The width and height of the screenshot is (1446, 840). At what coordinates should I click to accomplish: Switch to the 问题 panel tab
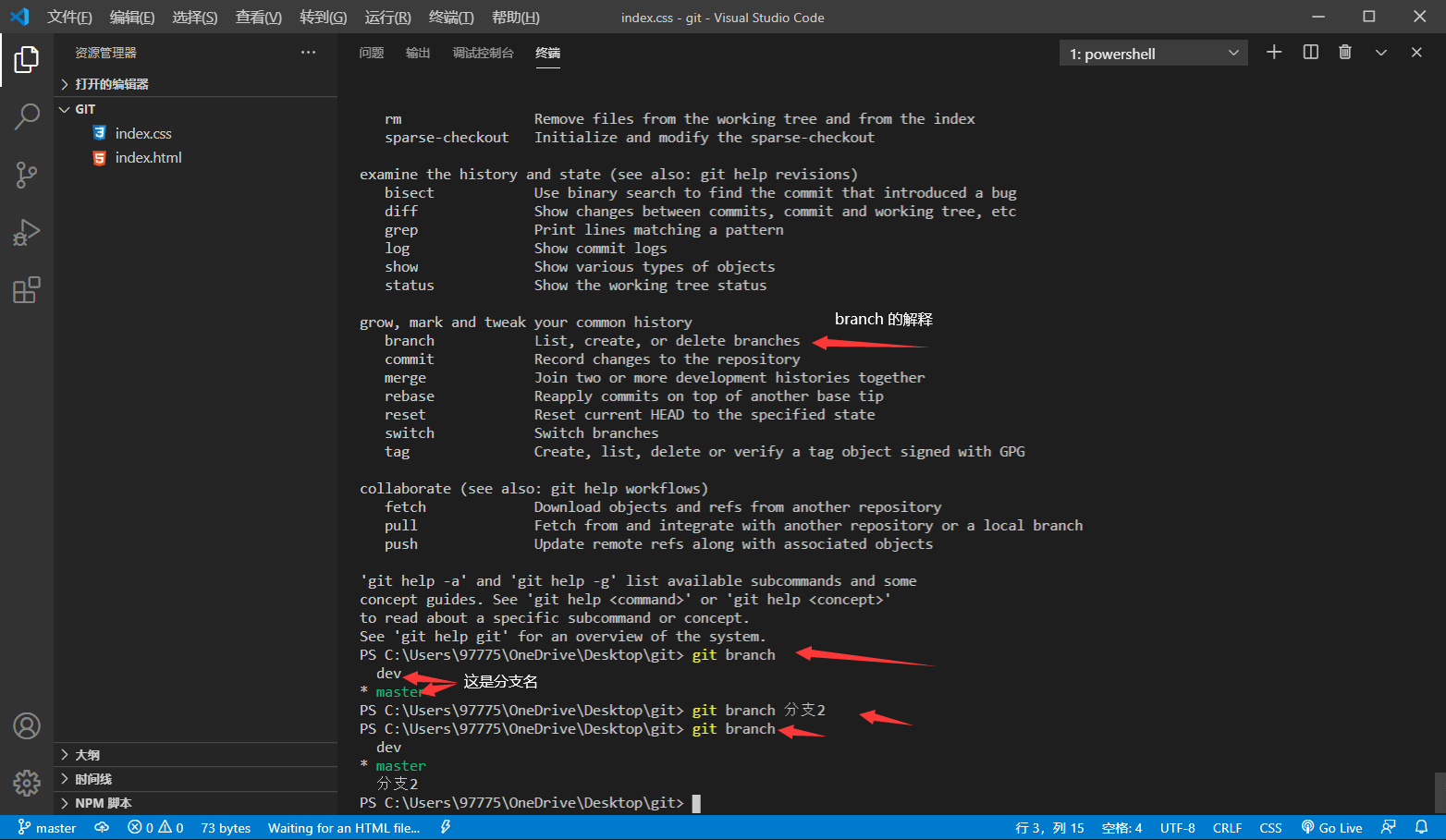point(372,53)
